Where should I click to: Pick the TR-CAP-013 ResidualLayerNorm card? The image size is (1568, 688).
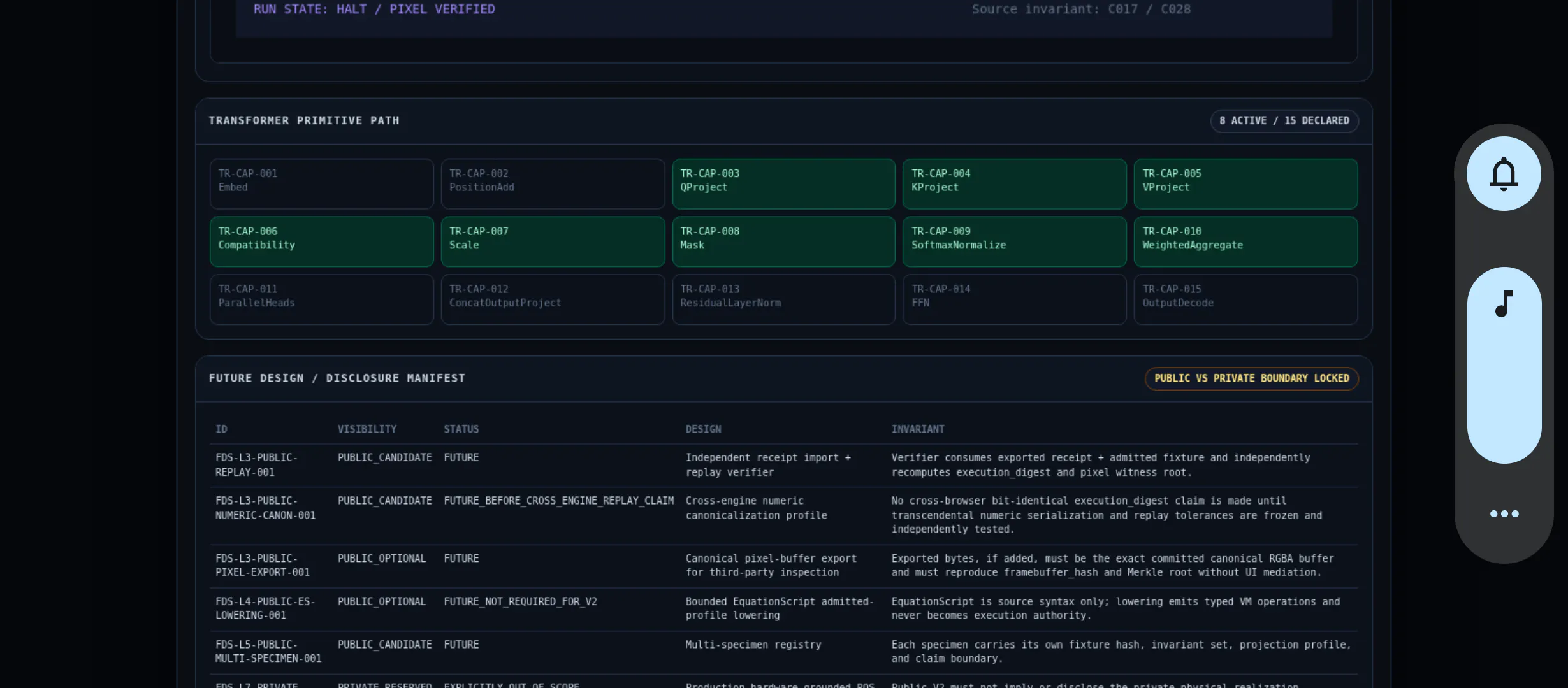pos(783,299)
